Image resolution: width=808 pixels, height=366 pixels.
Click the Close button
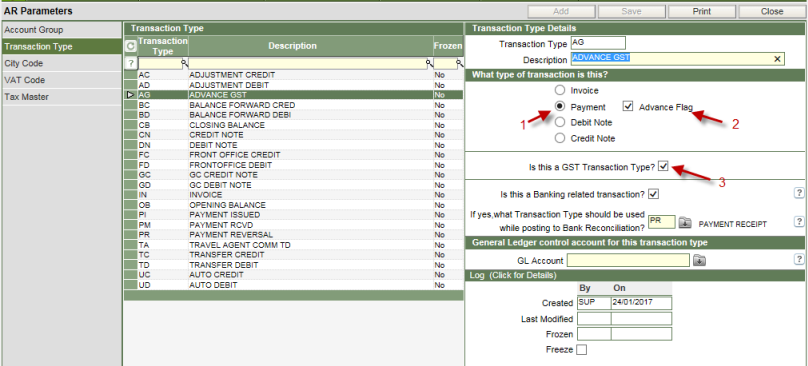772,11
